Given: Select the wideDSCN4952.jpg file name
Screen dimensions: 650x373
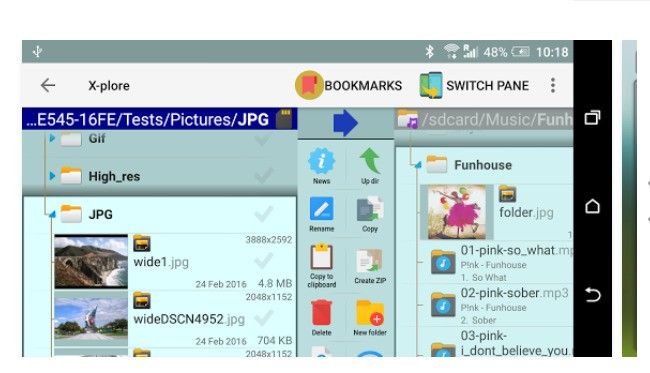Looking at the screenshot, I should pos(189,319).
